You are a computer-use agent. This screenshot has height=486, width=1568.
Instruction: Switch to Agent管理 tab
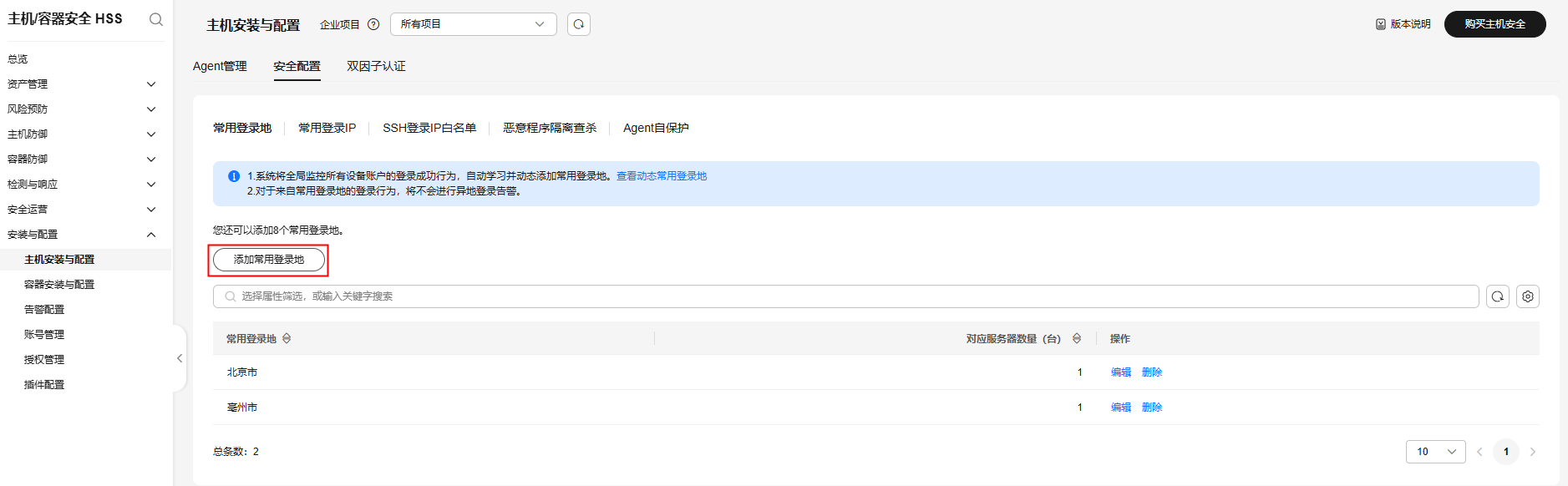(220, 66)
